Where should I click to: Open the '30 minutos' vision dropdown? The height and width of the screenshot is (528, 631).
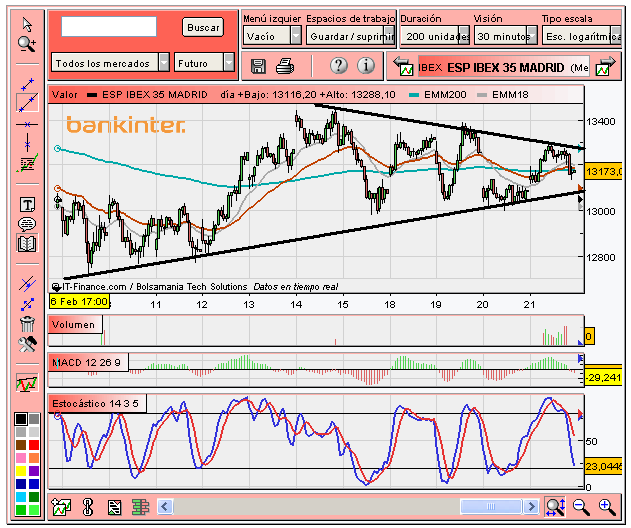click(505, 36)
